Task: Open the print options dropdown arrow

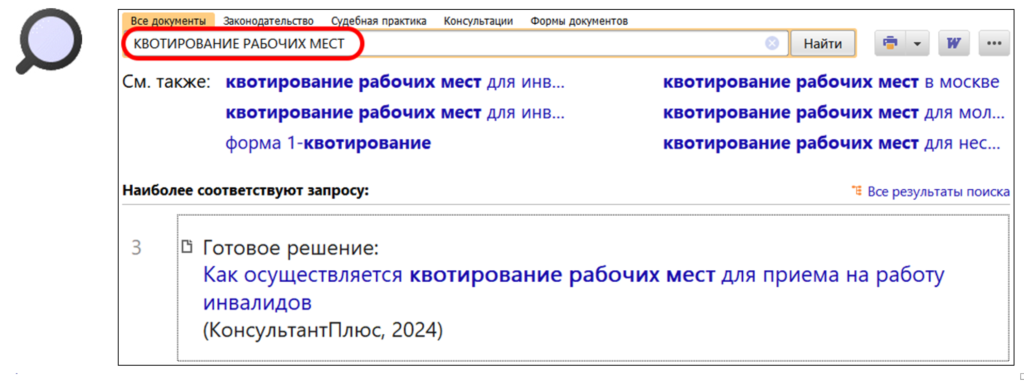Action: (917, 44)
